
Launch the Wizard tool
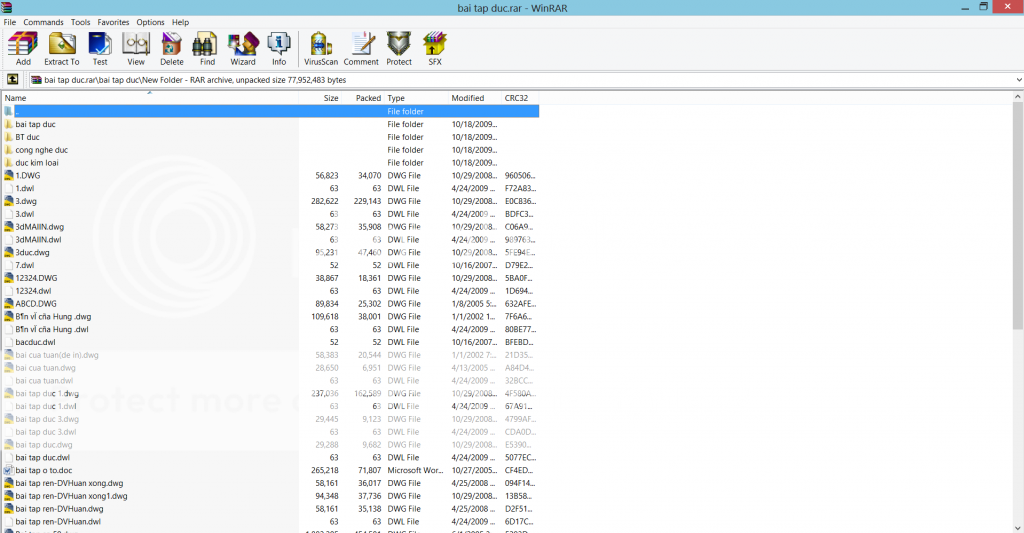point(243,48)
